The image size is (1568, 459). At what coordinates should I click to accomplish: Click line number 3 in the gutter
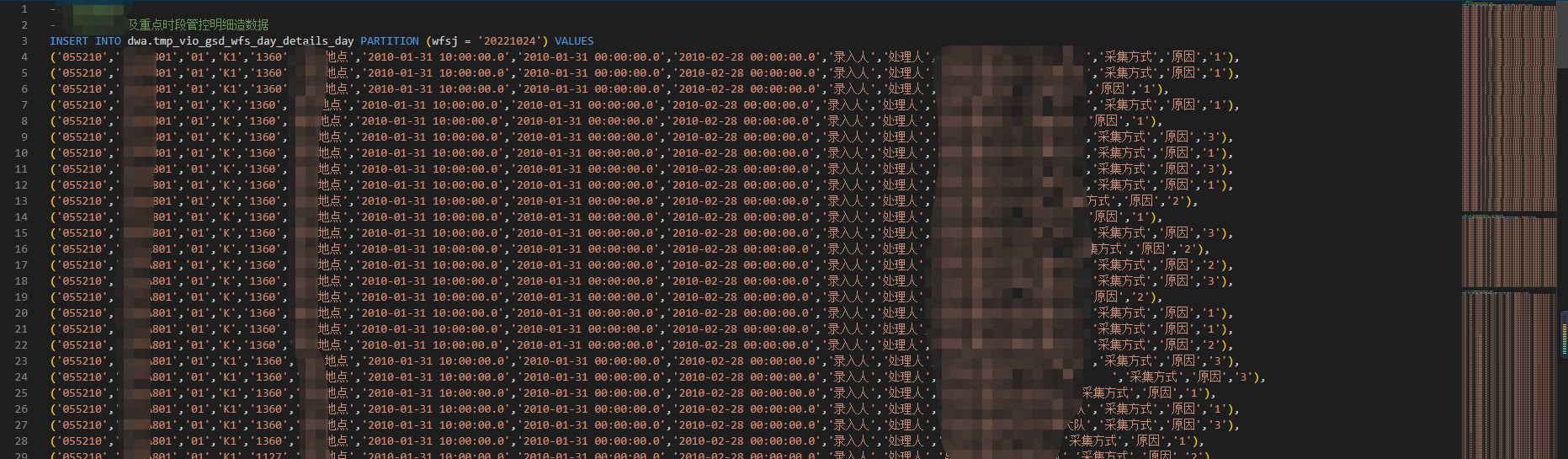(24, 40)
